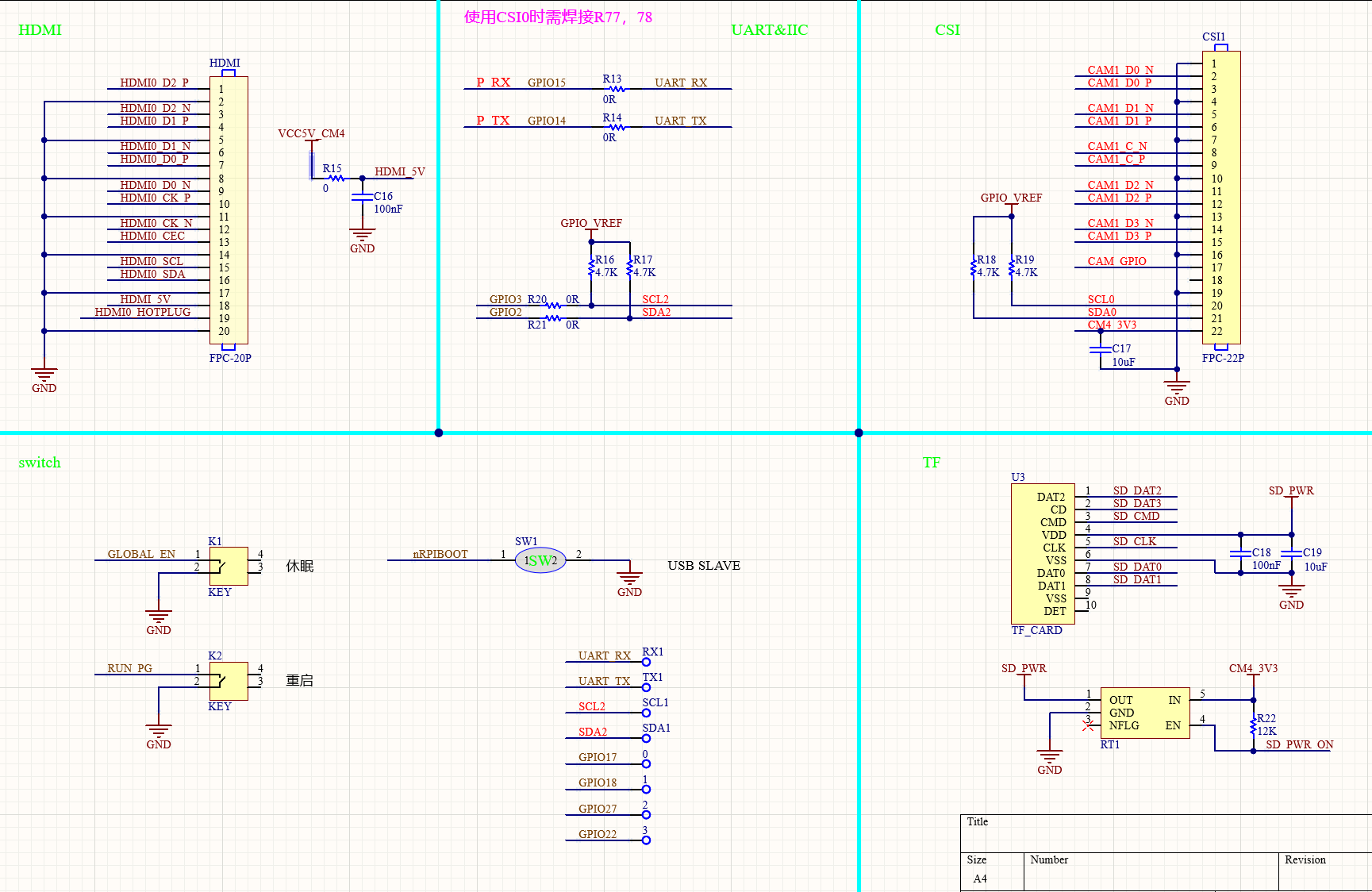Click the P_TX net label
1372x892 pixels.
coord(493,121)
